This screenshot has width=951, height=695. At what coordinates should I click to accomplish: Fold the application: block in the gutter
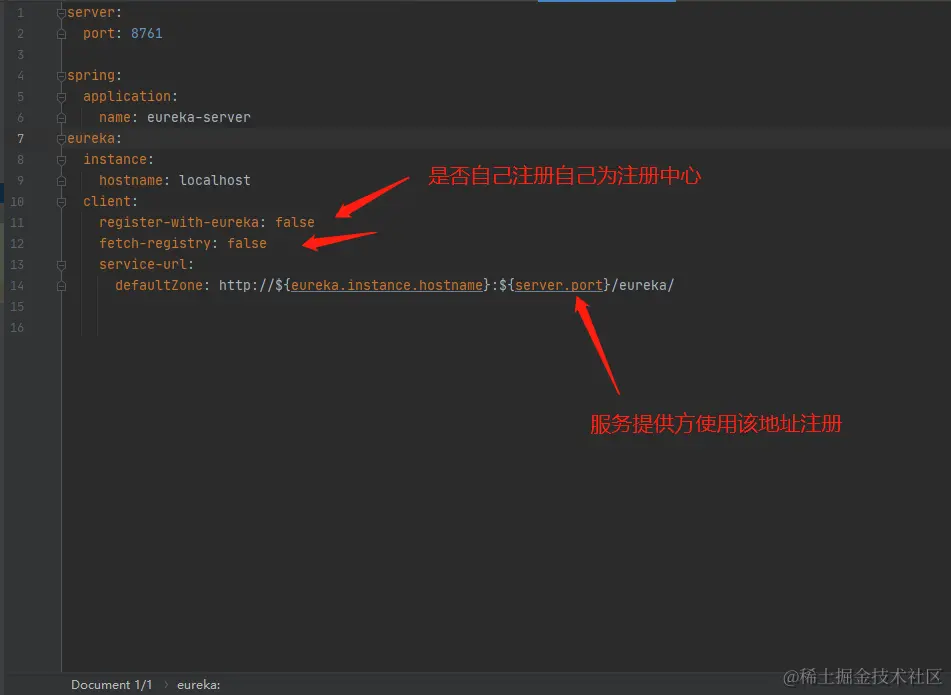coord(61,97)
